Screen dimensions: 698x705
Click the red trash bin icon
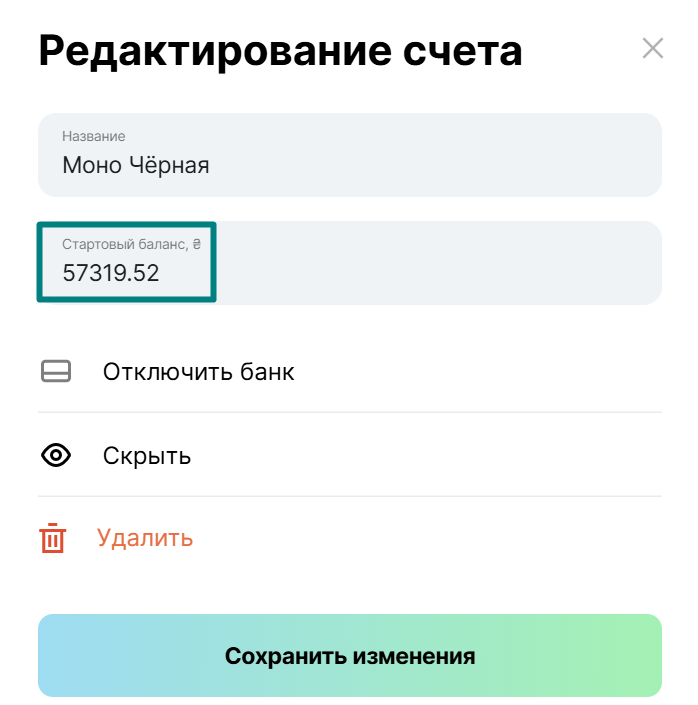(x=53, y=539)
